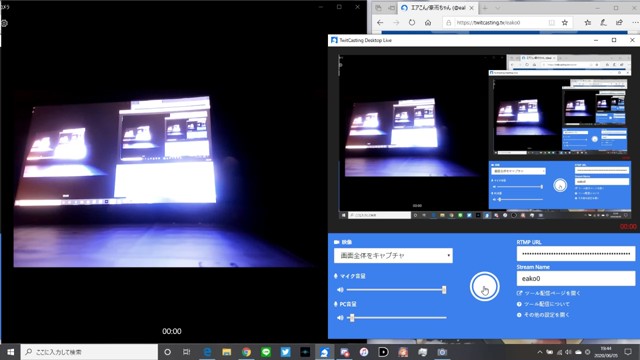Select the TwitCasting browser tab

pyautogui.click(x=437, y=8)
